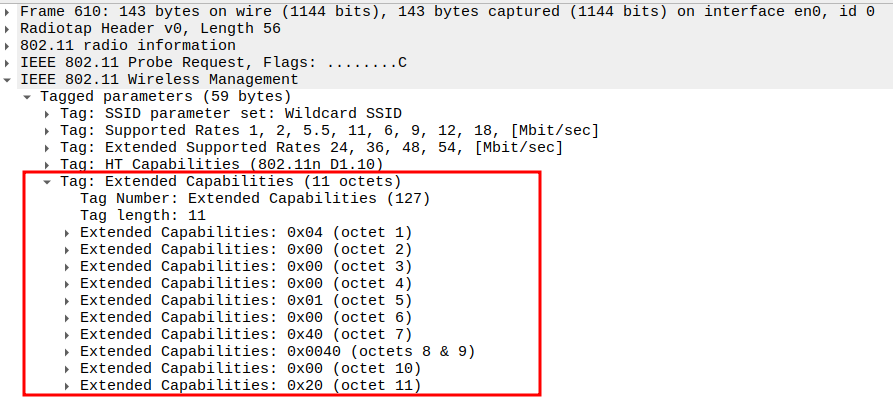Expand Extended Capabilities octets 8 & 9 row
Viewport: 893px width, 400px height.
67,352
